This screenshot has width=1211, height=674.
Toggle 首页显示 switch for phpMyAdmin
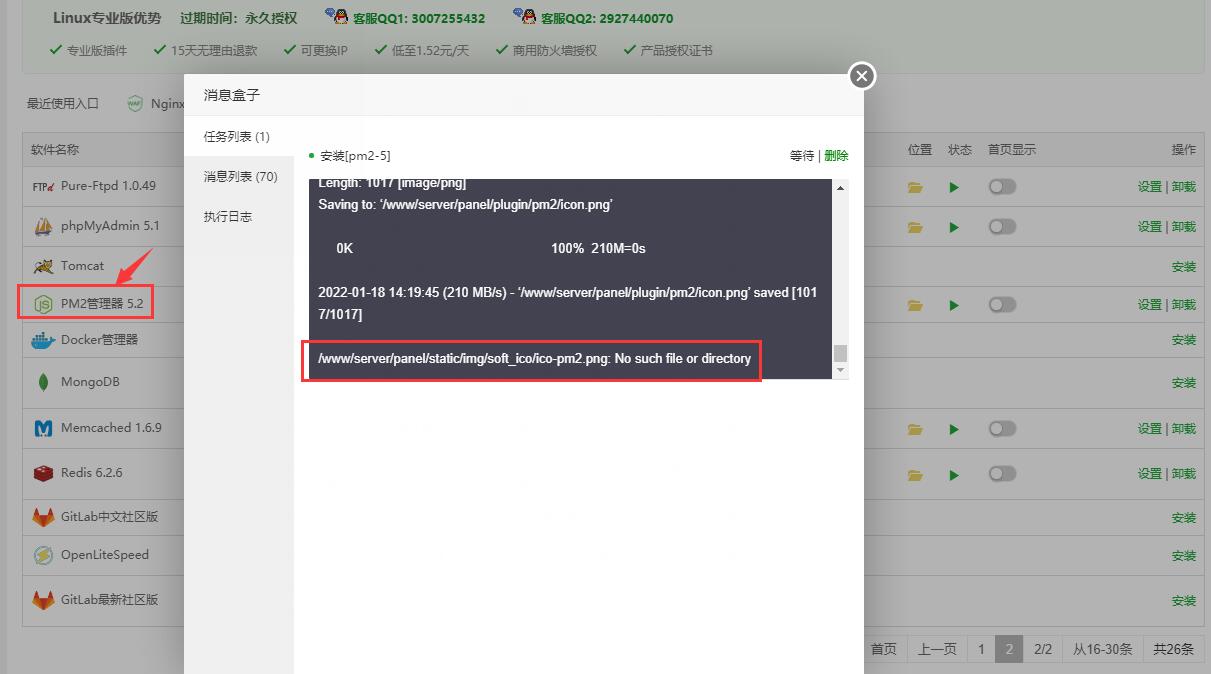coord(1002,226)
